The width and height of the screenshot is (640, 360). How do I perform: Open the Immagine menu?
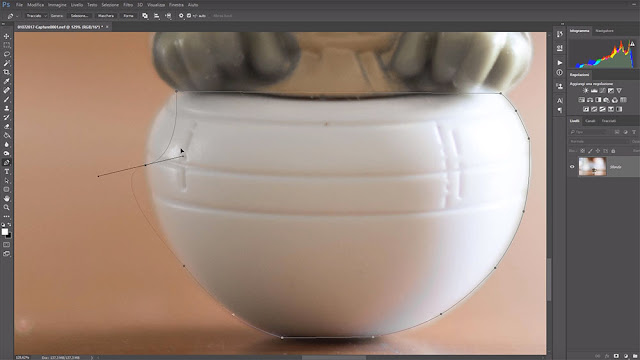[57, 5]
